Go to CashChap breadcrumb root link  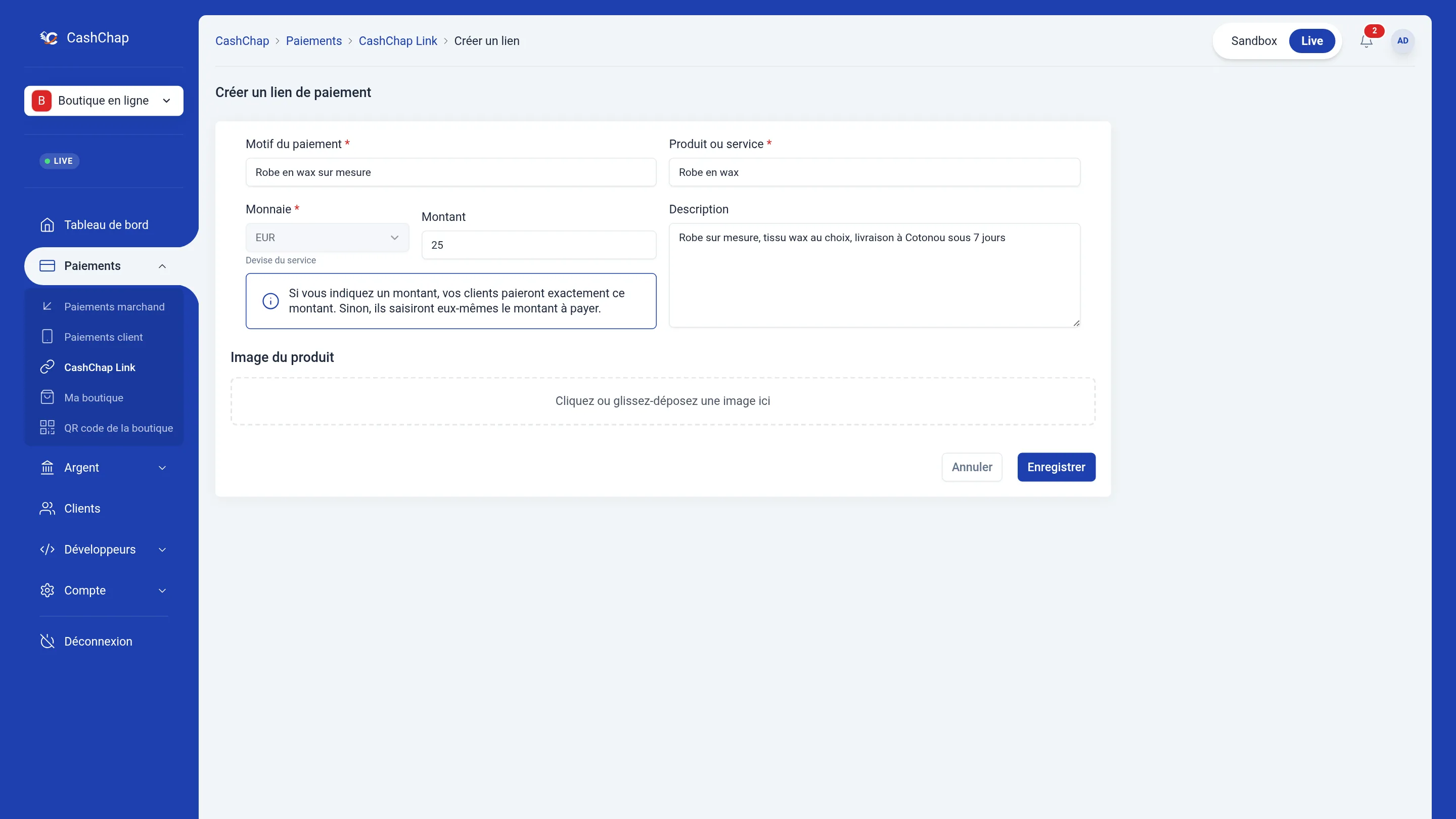click(x=242, y=40)
